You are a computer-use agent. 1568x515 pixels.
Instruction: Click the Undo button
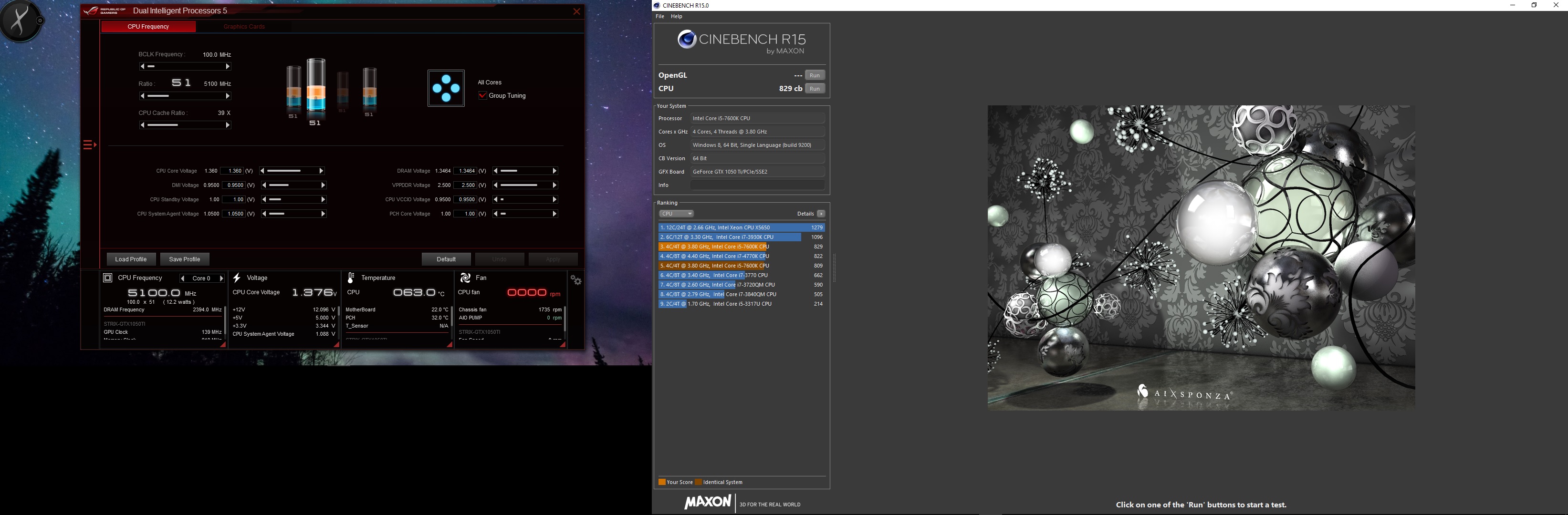click(x=500, y=259)
